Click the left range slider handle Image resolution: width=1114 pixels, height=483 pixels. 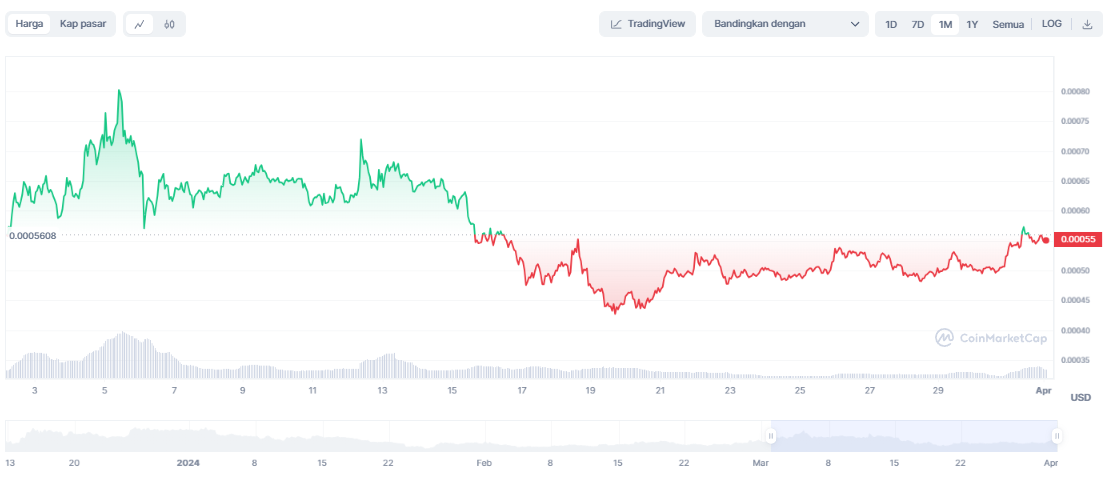click(771, 436)
